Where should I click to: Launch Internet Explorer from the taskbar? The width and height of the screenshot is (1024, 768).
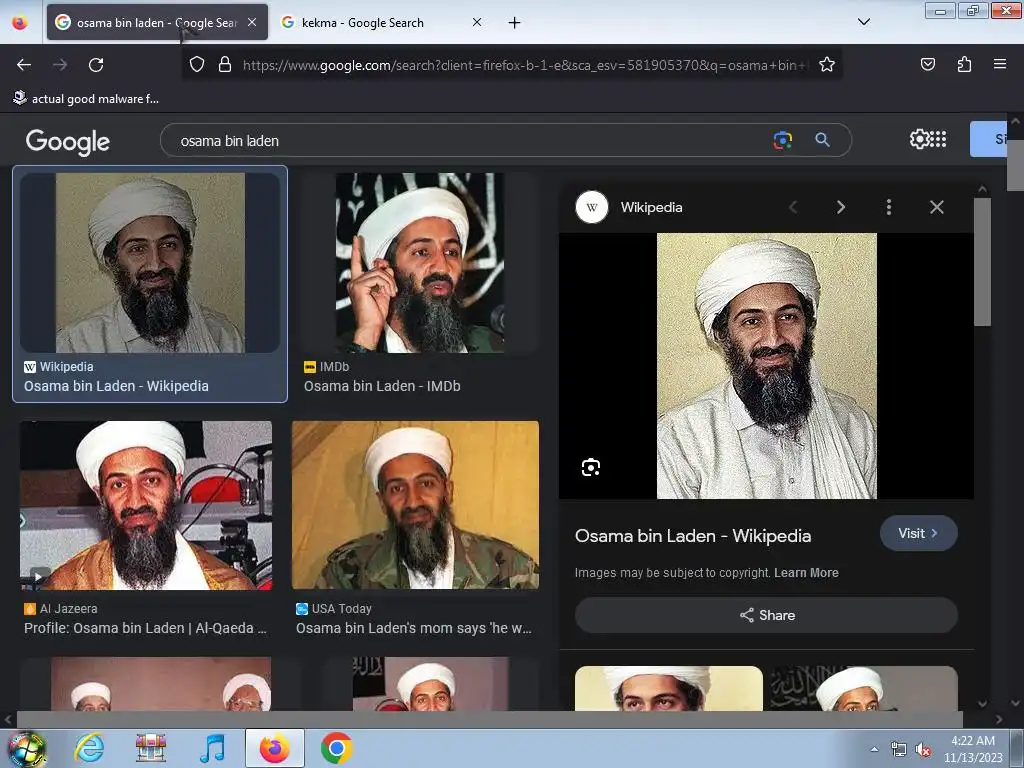click(89, 748)
